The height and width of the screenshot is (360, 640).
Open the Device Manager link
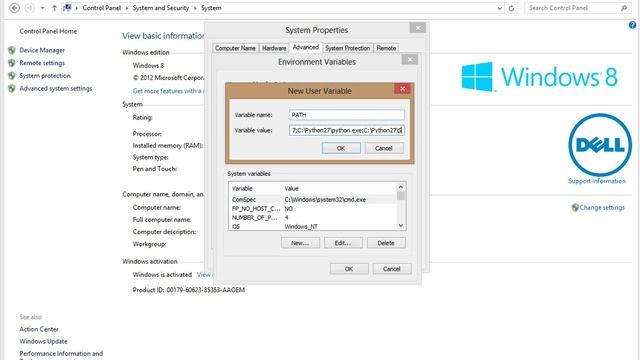point(42,50)
